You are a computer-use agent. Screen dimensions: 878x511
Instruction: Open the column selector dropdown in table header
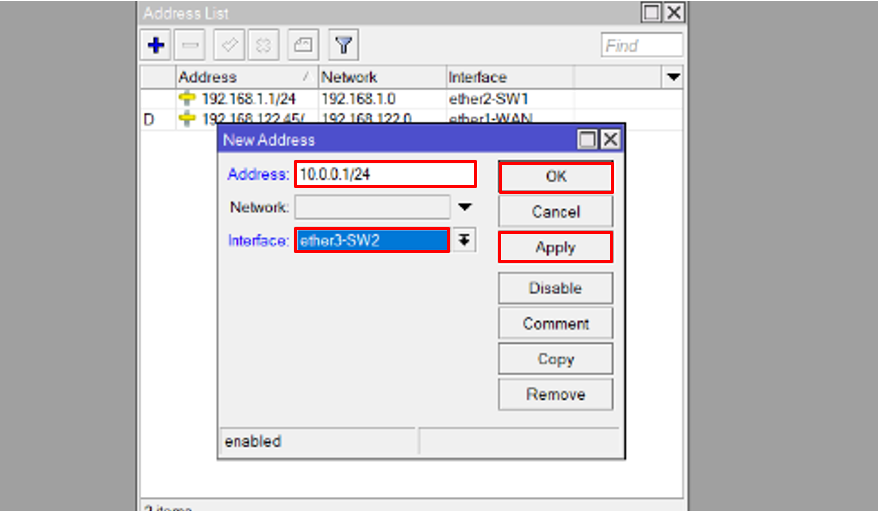673,77
